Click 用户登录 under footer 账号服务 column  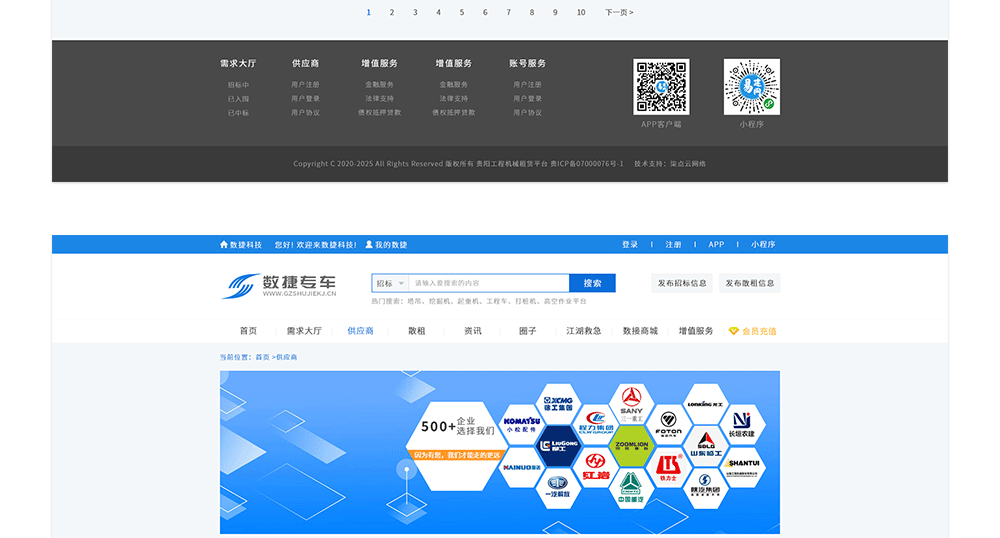[x=527, y=98]
